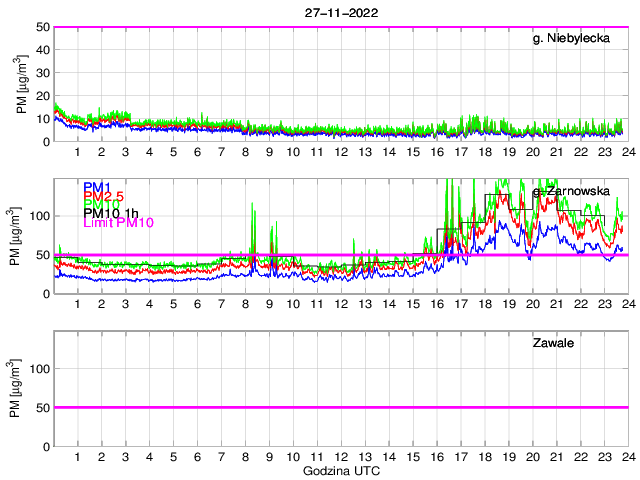Click the 100 y-axis tick of Zawale plot
Viewport: 640px width, 480px height.
click(39, 369)
